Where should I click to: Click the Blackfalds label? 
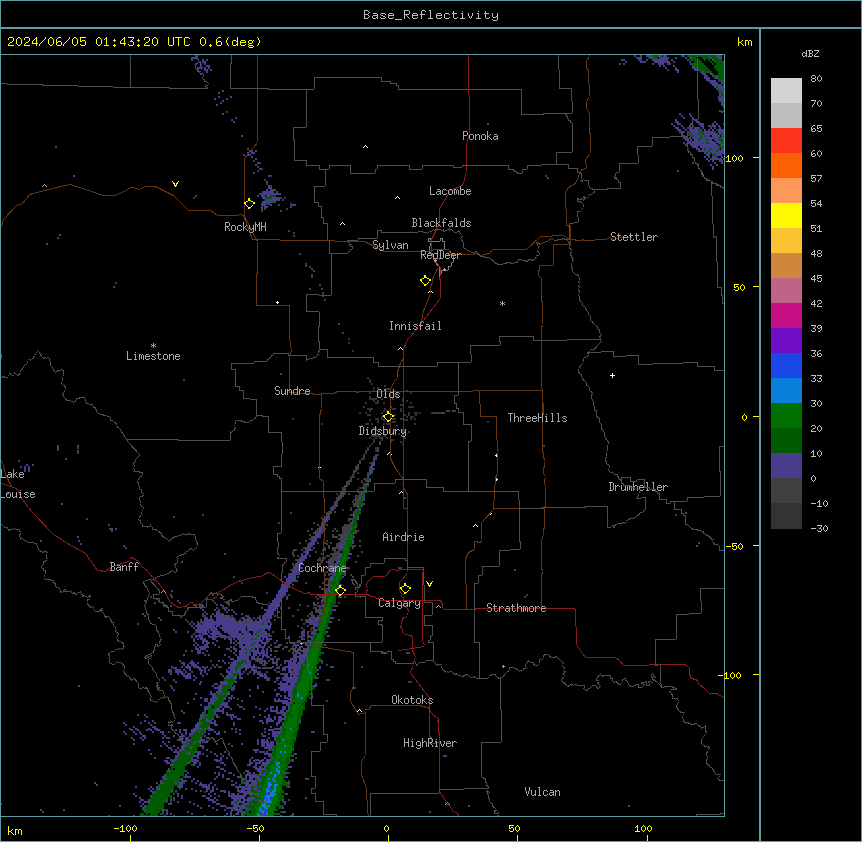441,223
